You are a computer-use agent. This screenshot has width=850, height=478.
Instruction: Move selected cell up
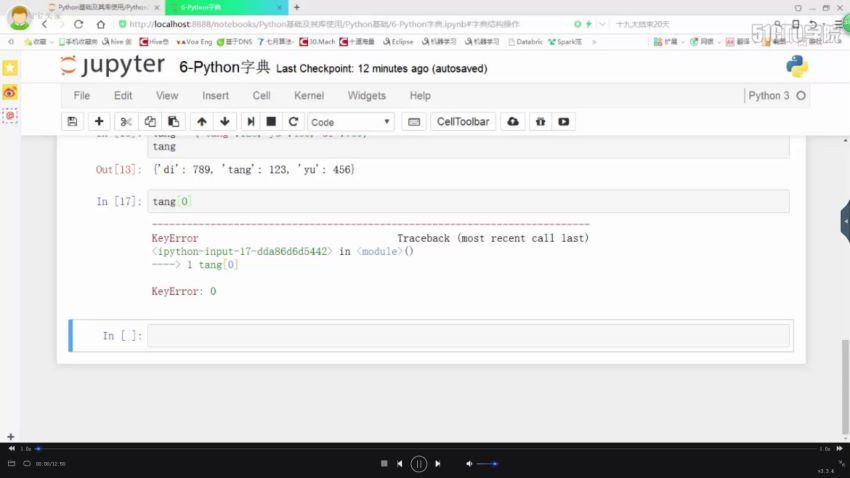202,122
